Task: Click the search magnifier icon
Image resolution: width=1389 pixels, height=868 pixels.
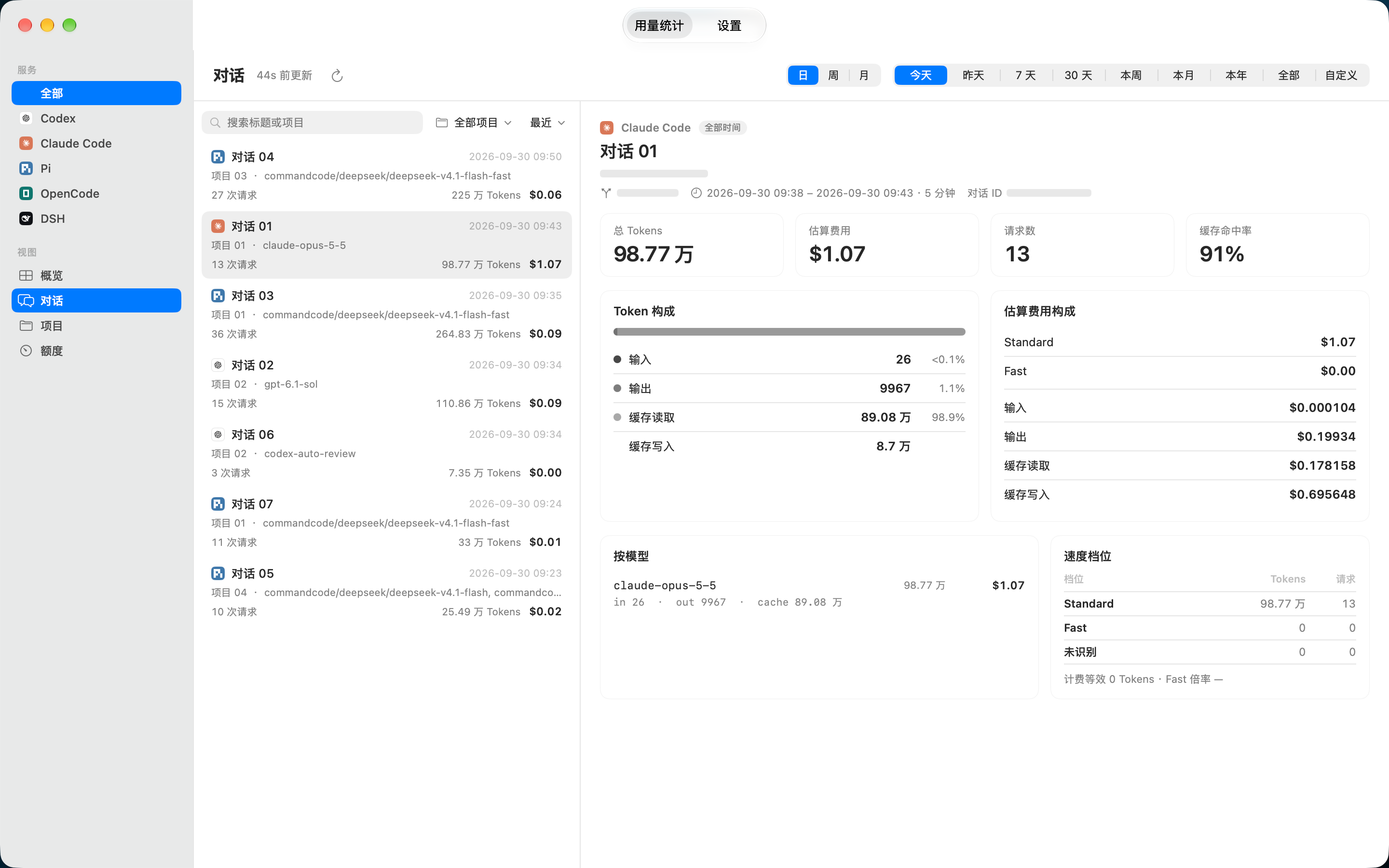Action: coord(215,122)
